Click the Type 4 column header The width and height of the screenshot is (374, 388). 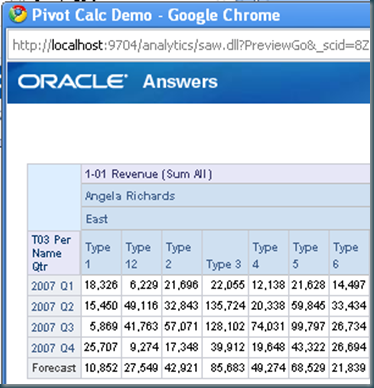269,253
